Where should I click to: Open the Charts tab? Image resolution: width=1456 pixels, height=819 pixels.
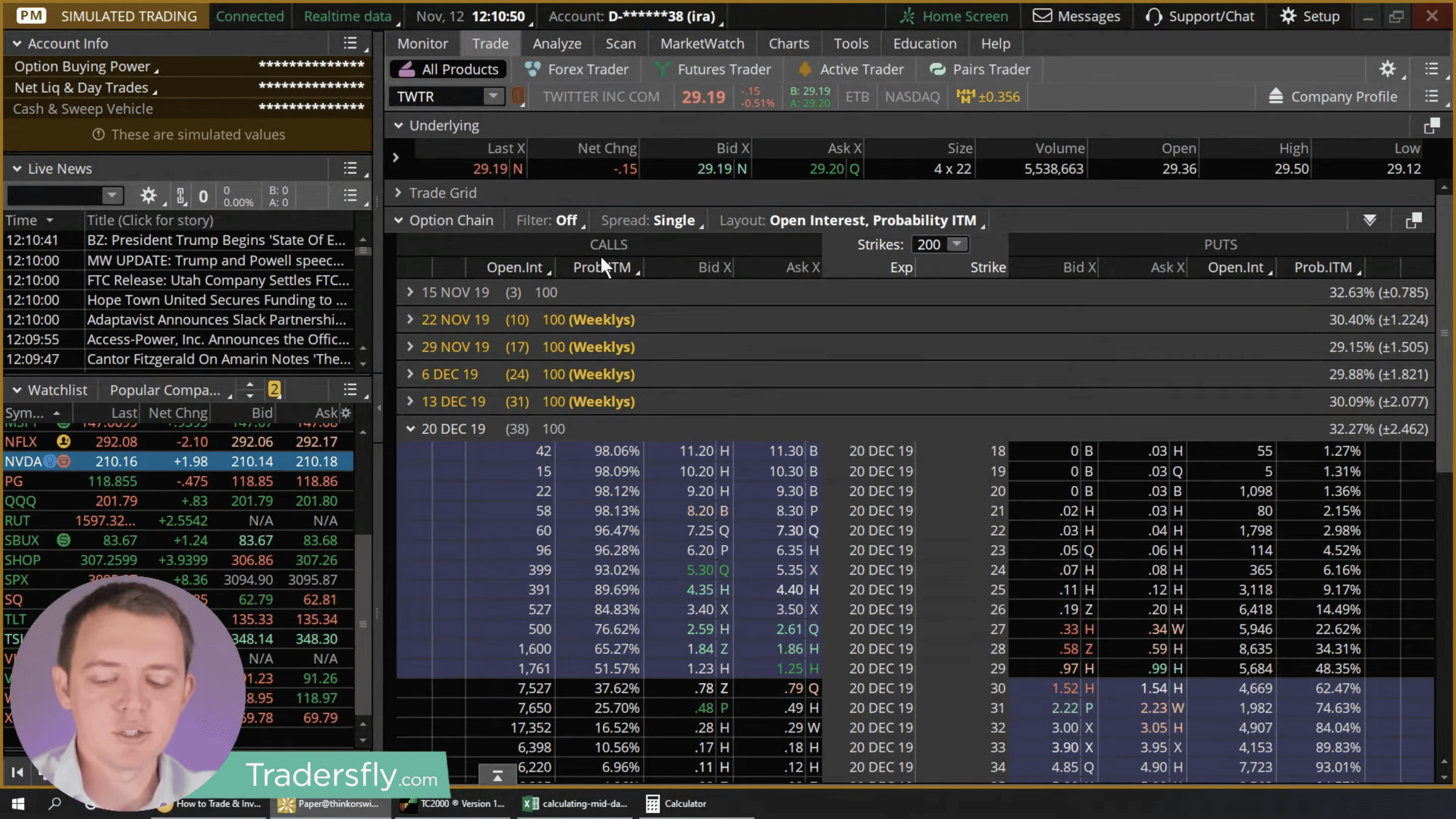(789, 43)
